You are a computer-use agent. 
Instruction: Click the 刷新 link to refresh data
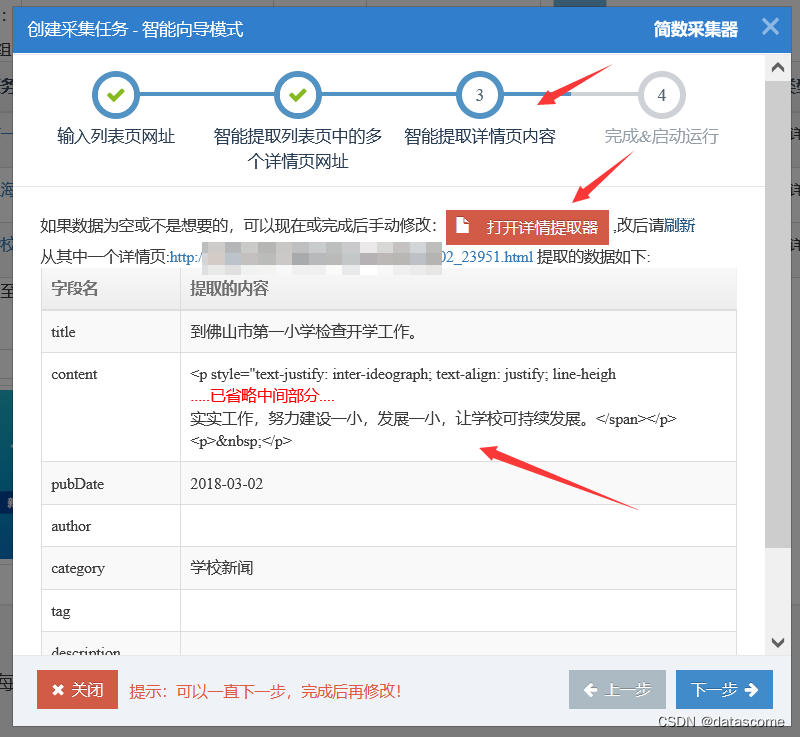[x=681, y=226]
